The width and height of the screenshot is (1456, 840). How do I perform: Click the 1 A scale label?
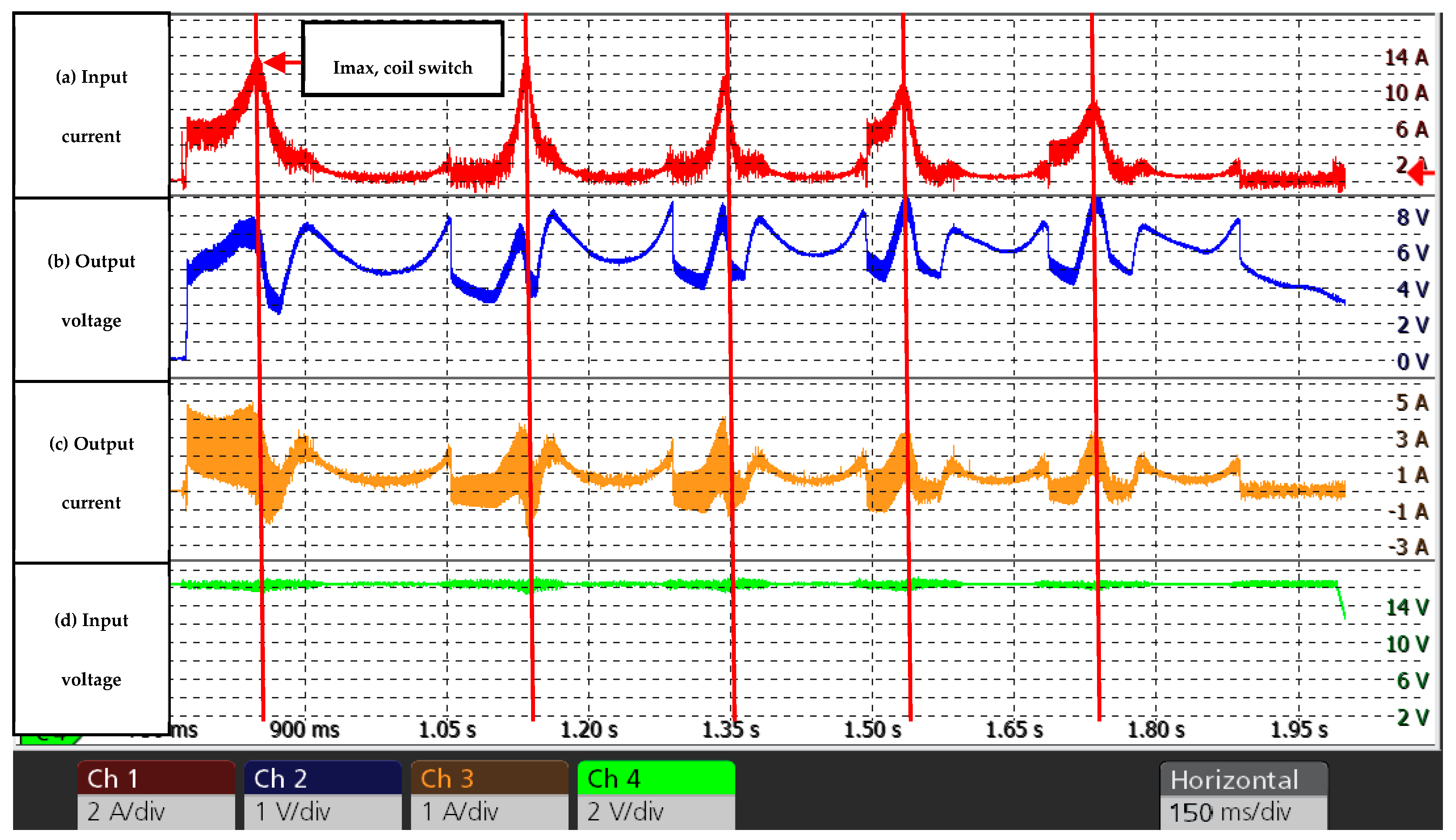(x=1412, y=475)
